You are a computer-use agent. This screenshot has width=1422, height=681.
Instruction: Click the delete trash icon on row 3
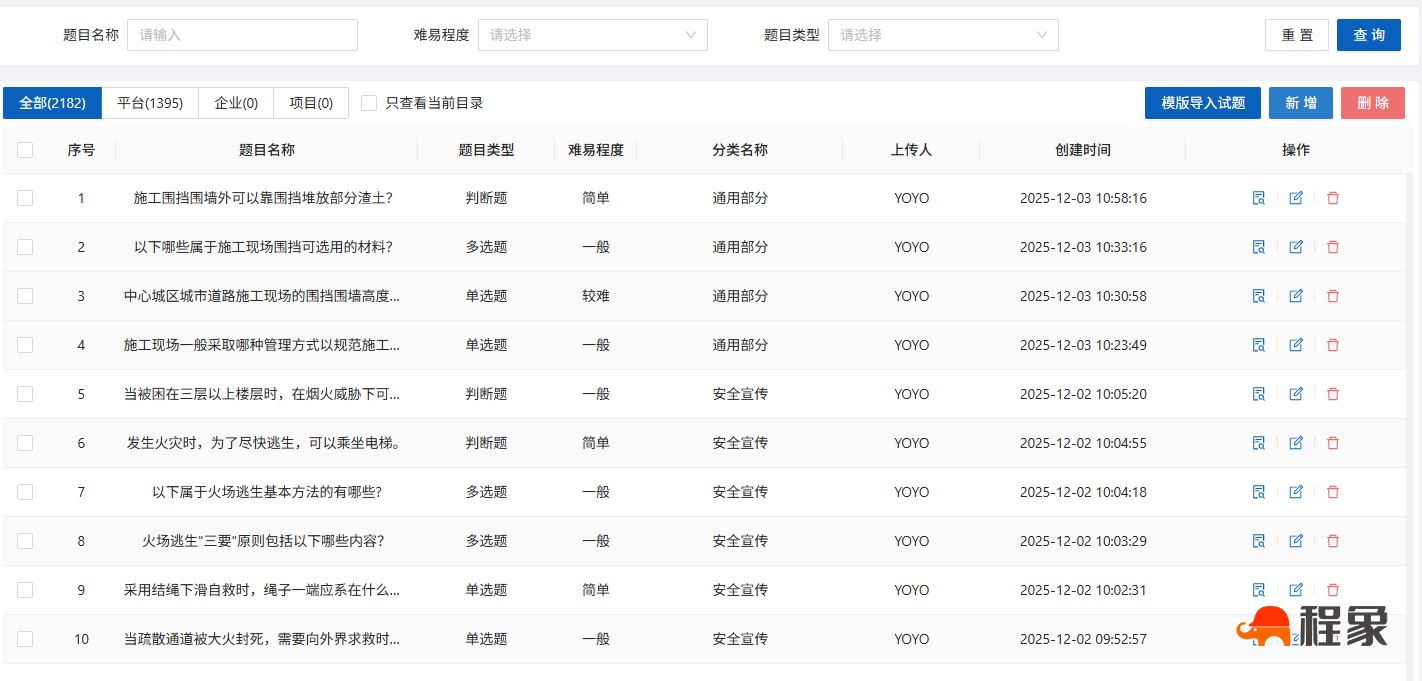[x=1333, y=296]
